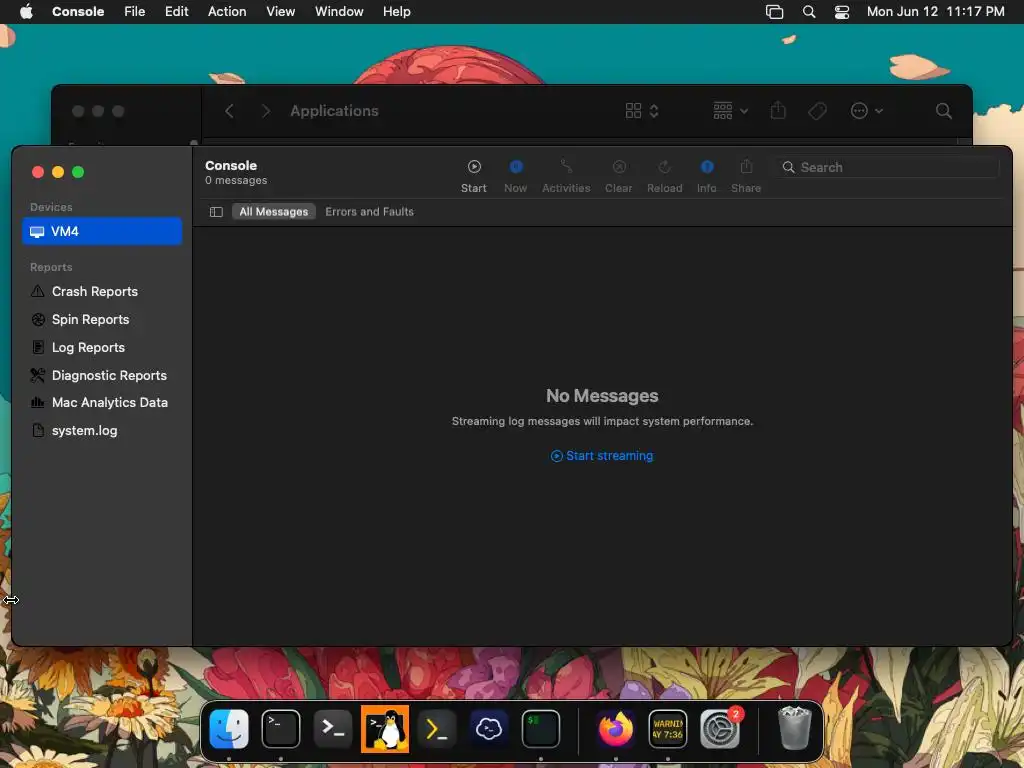Minimize the Console window
This screenshot has height=768, width=1024.
(x=58, y=172)
